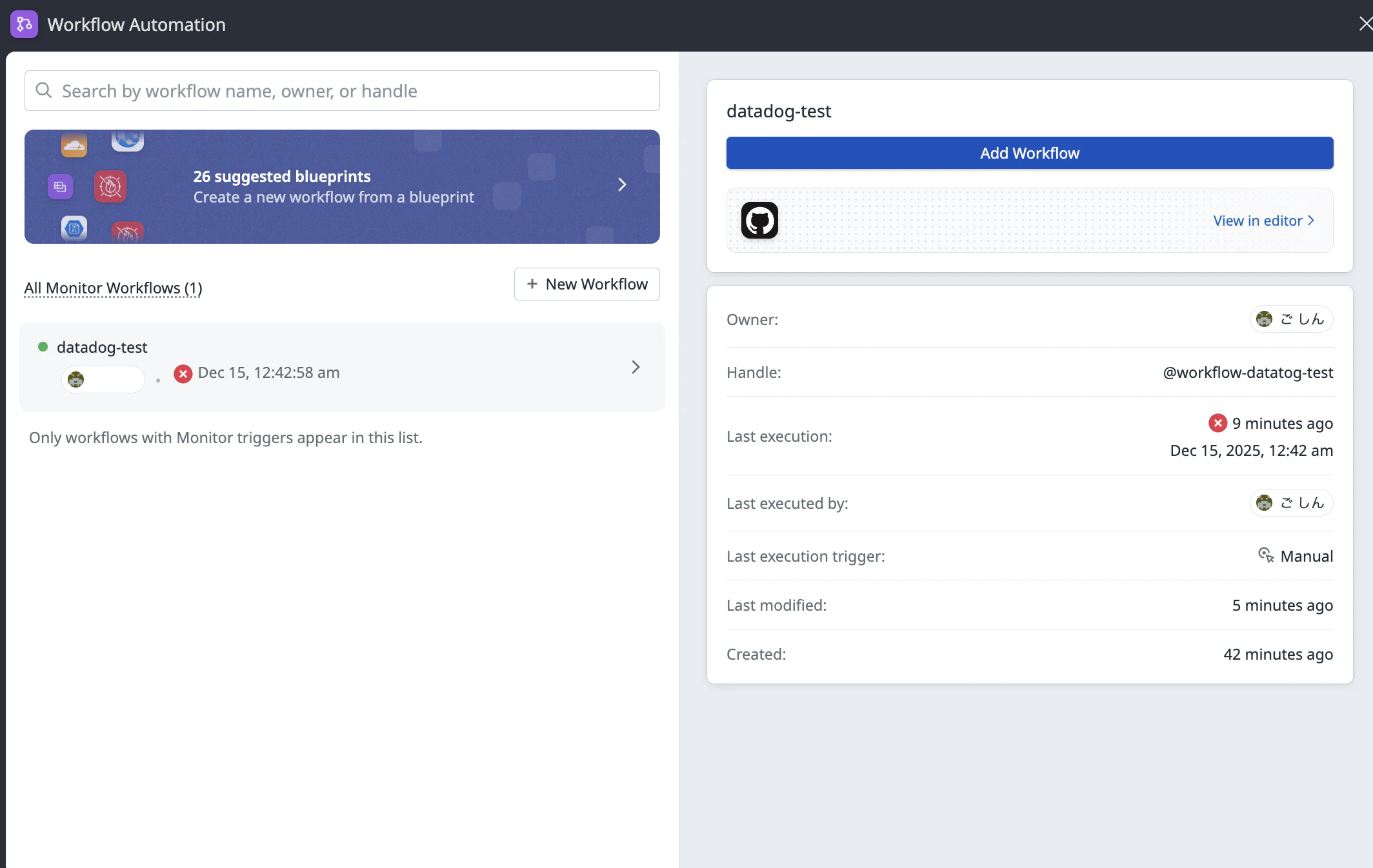Focus the workflow search field
This screenshot has width=1373, height=868.
[x=342, y=91]
